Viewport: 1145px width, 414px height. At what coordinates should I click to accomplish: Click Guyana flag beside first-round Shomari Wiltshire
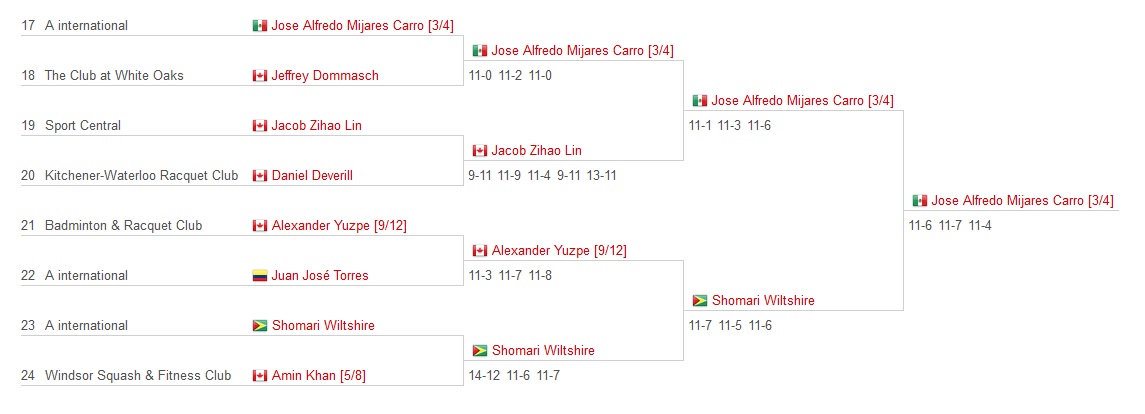click(x=259, y=326)
